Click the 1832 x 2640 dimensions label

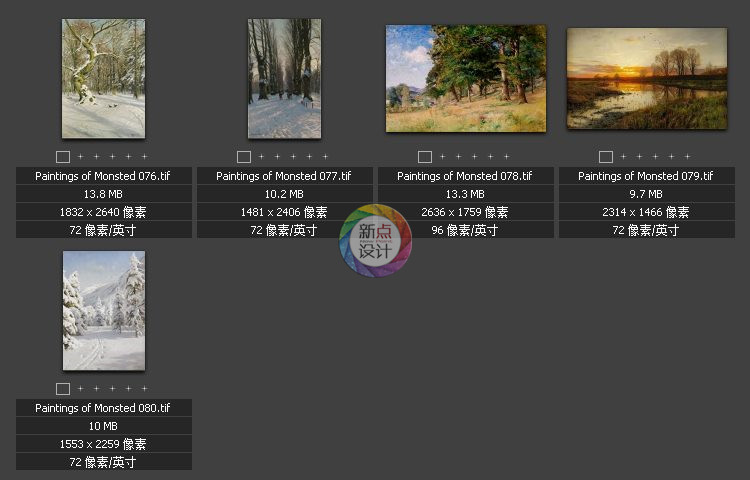[103, 212]
